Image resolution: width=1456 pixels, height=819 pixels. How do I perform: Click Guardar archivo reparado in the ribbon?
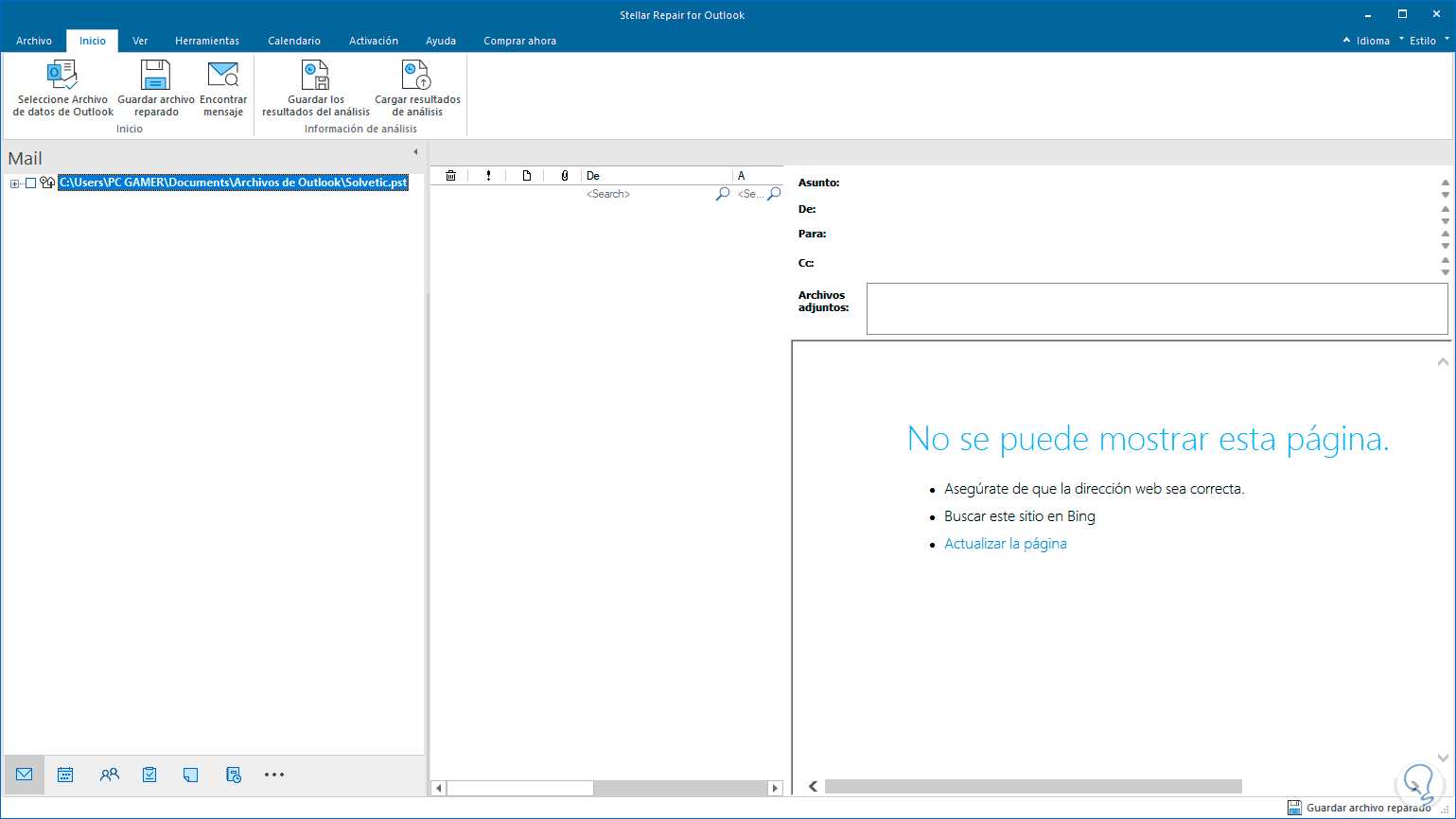coord(155,88)
